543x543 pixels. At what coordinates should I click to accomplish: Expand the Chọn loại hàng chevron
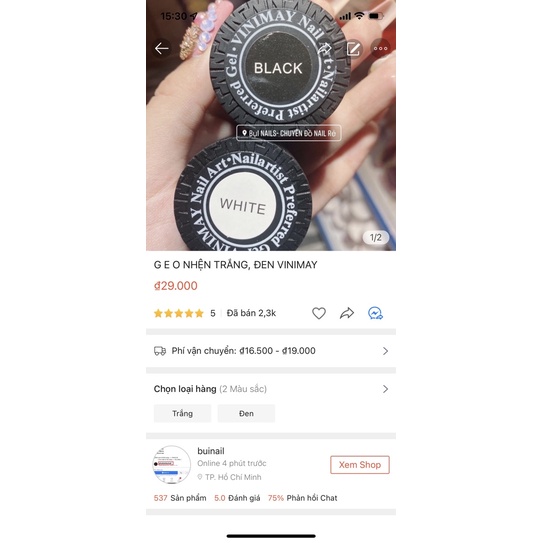[385, 389]
